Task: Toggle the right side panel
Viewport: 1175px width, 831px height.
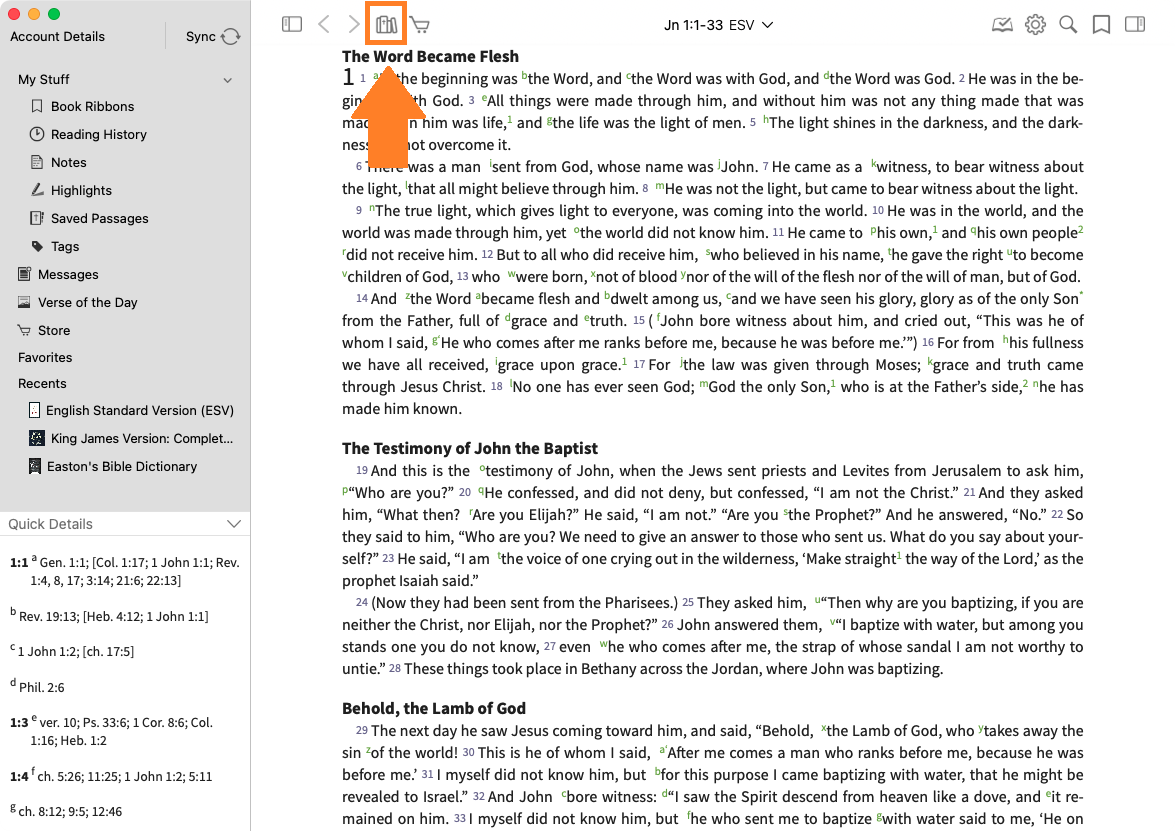Action: (1134, 25)
